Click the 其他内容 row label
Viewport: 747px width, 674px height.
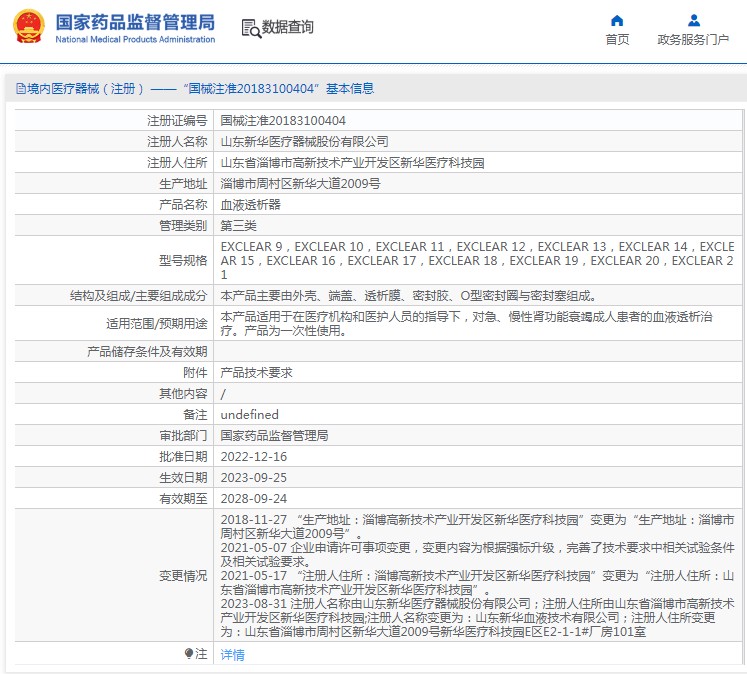pyautogui.click(x=183, y=393)
